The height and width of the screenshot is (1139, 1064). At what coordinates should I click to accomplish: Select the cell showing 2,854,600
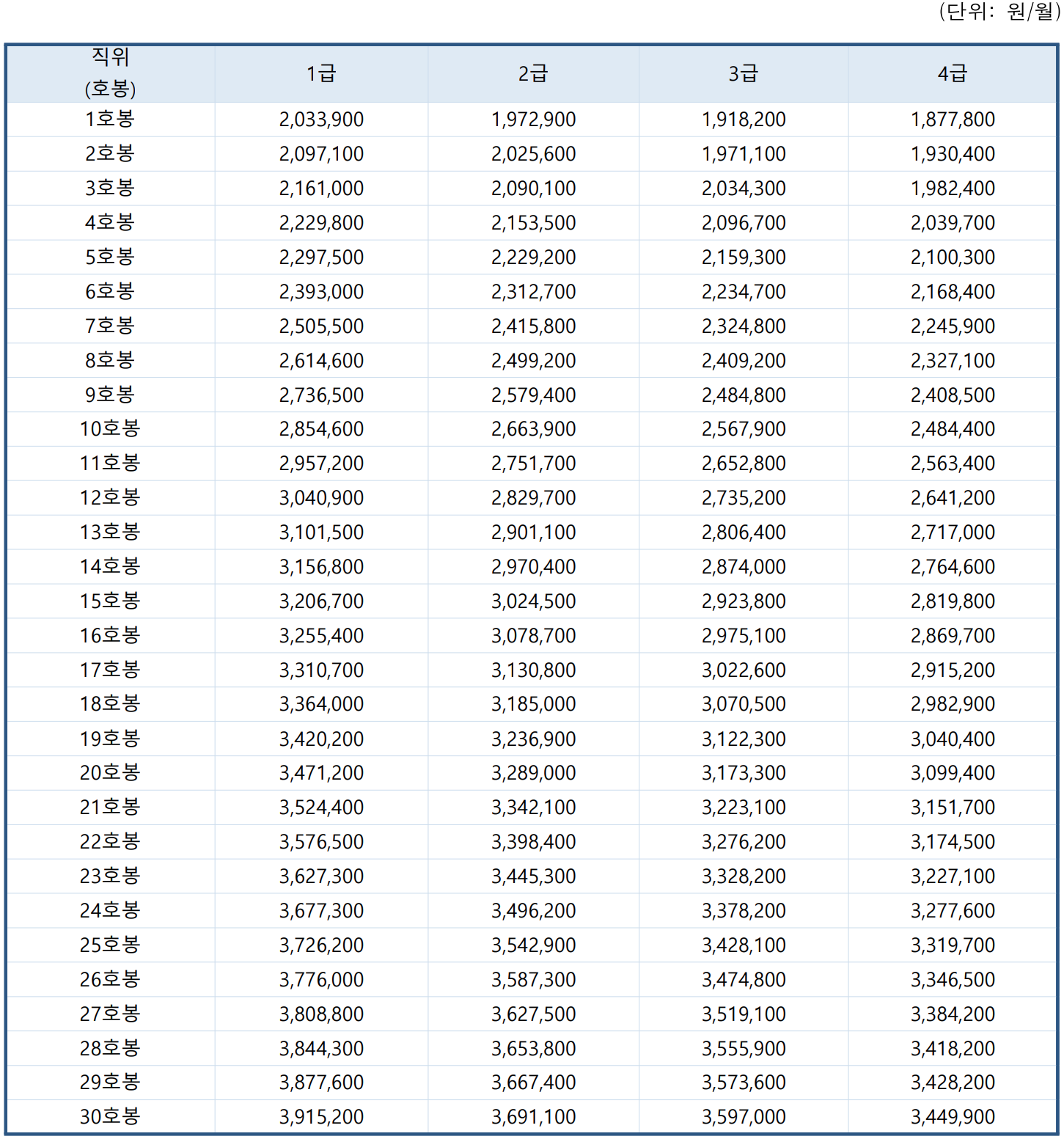coord(321,429)
